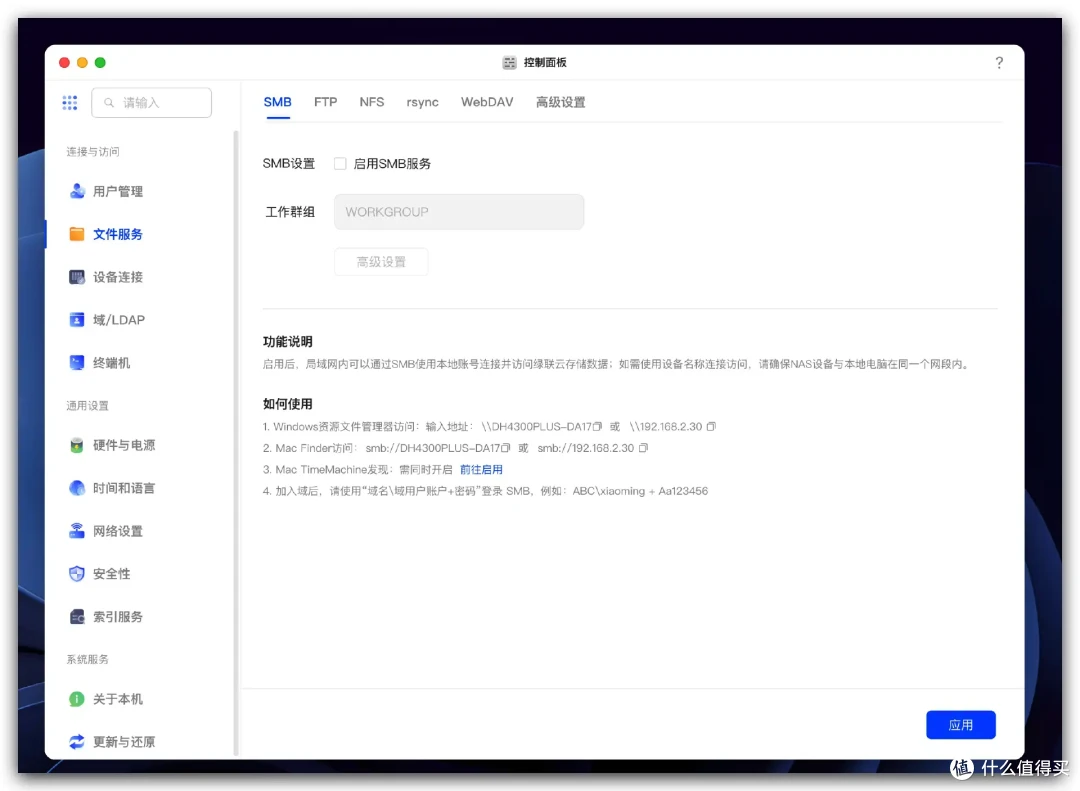Screen dimensions: 1080x791
Task: Click the 通用设置 section label
Action: tap(87, 405)
